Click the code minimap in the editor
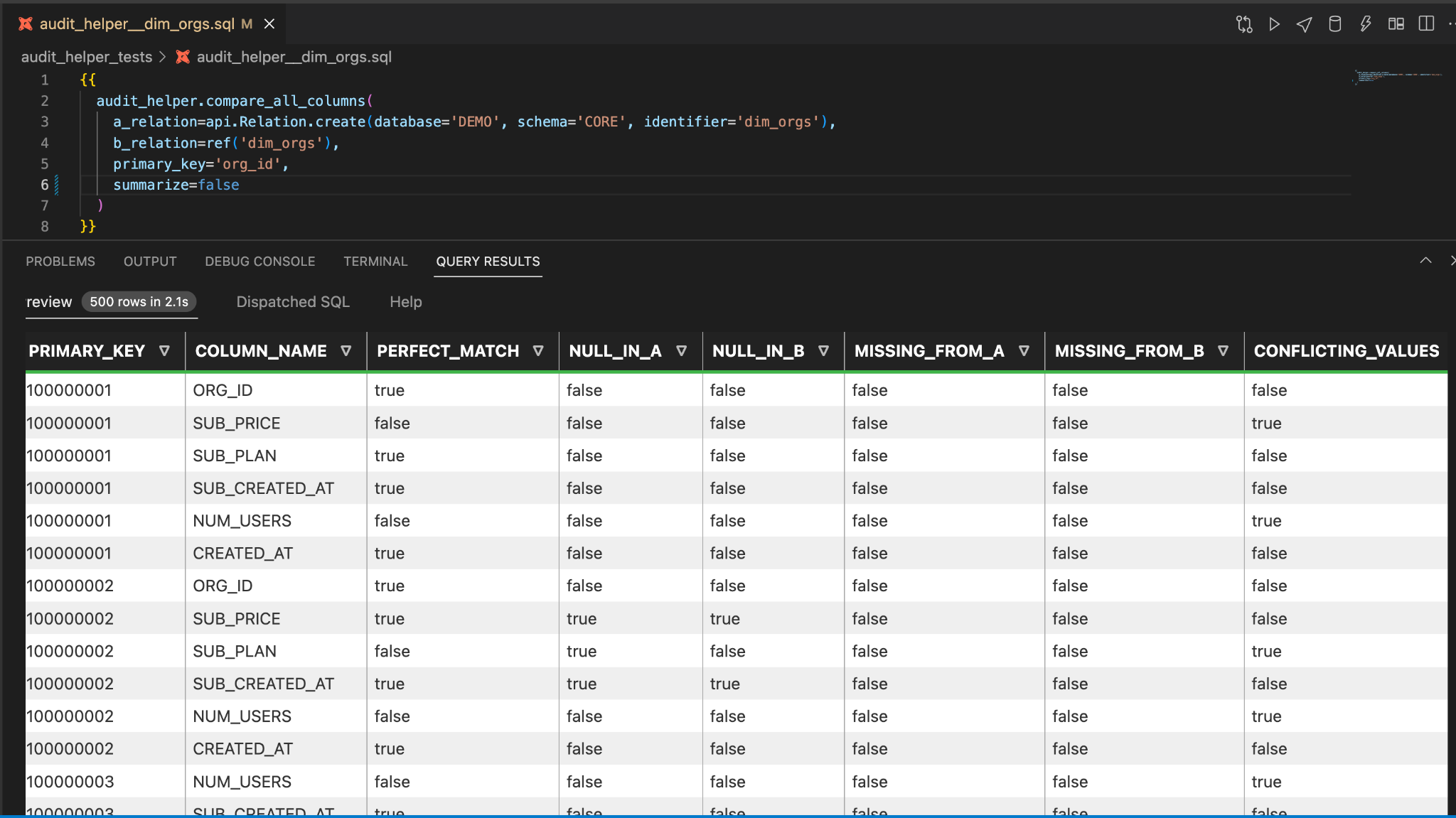The image size is (1456, 818). coord(1397,77)
